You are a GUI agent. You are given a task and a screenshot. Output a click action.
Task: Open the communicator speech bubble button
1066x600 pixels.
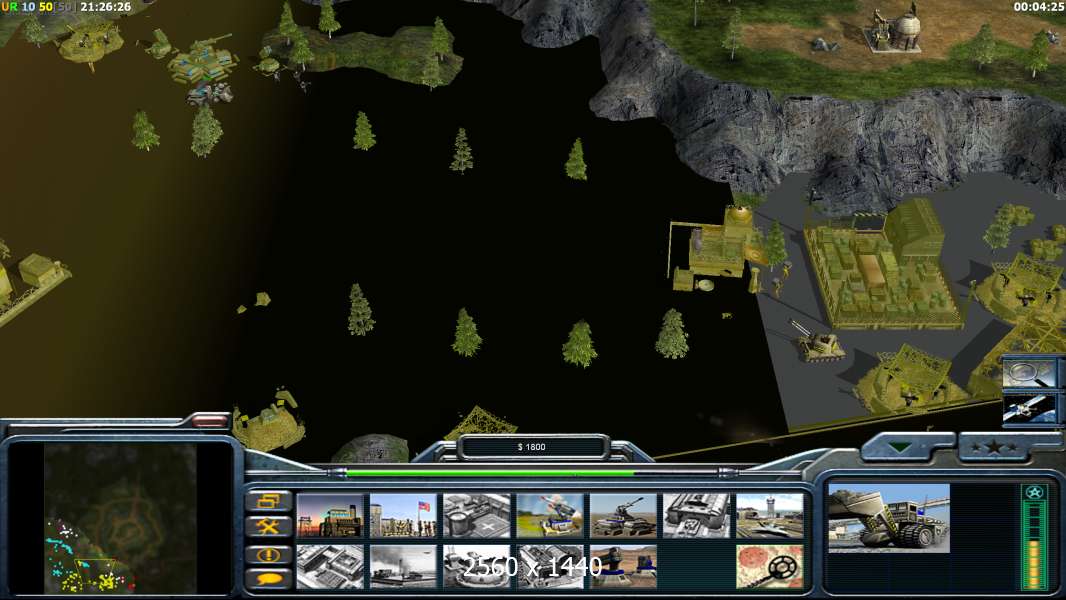(269, 579)
